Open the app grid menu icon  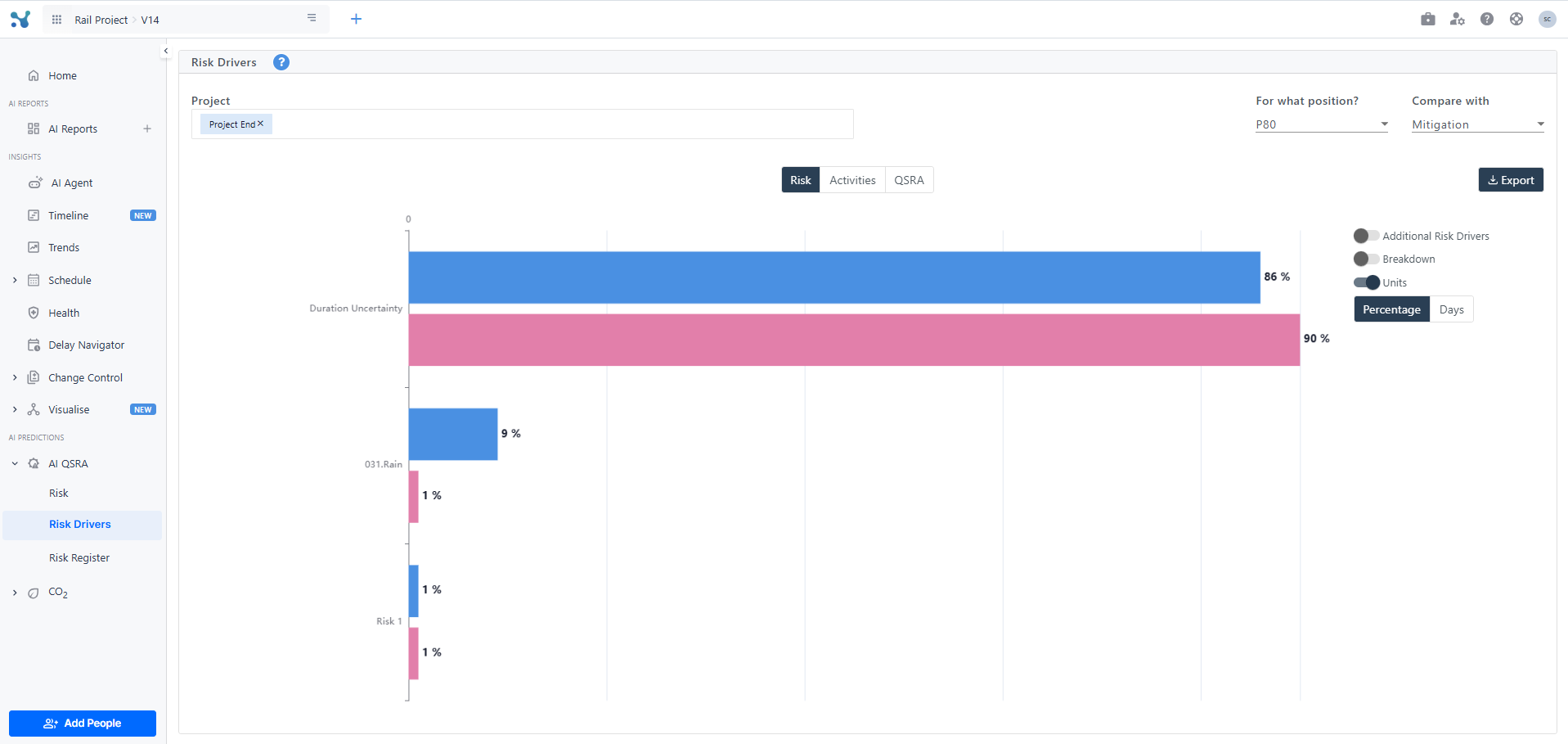[x=56, y=20]
